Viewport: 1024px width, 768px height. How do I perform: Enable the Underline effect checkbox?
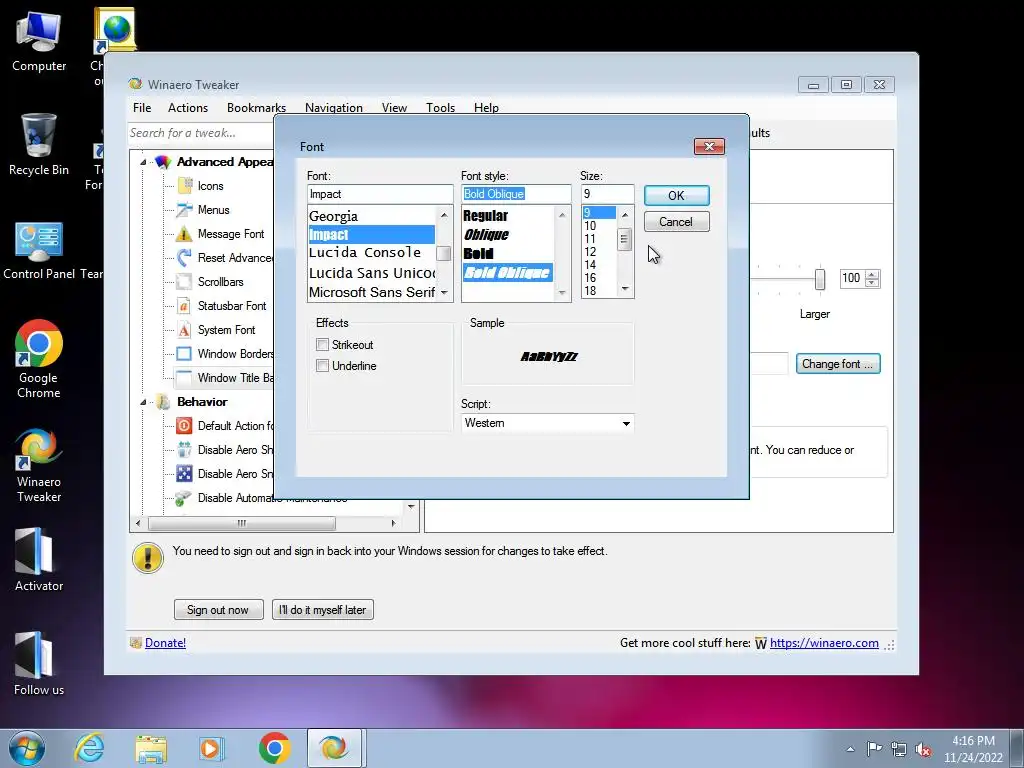[x=322, y=366]
